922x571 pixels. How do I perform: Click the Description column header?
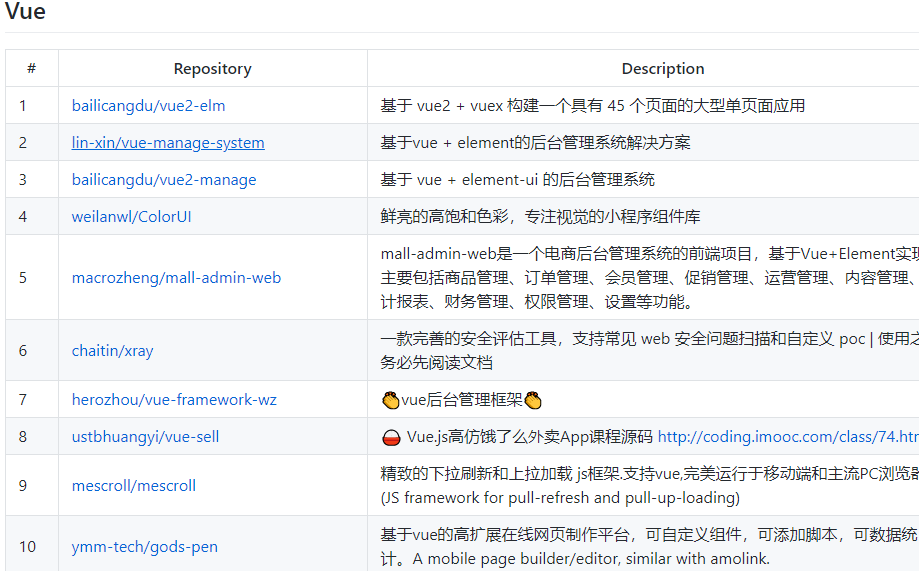click(x=663, y=69)
